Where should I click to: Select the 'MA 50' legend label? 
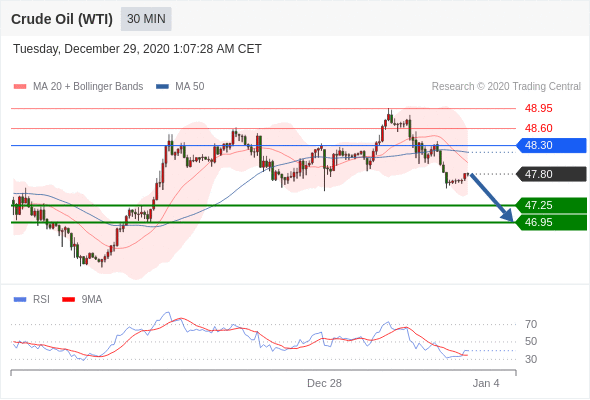[190, 87]
